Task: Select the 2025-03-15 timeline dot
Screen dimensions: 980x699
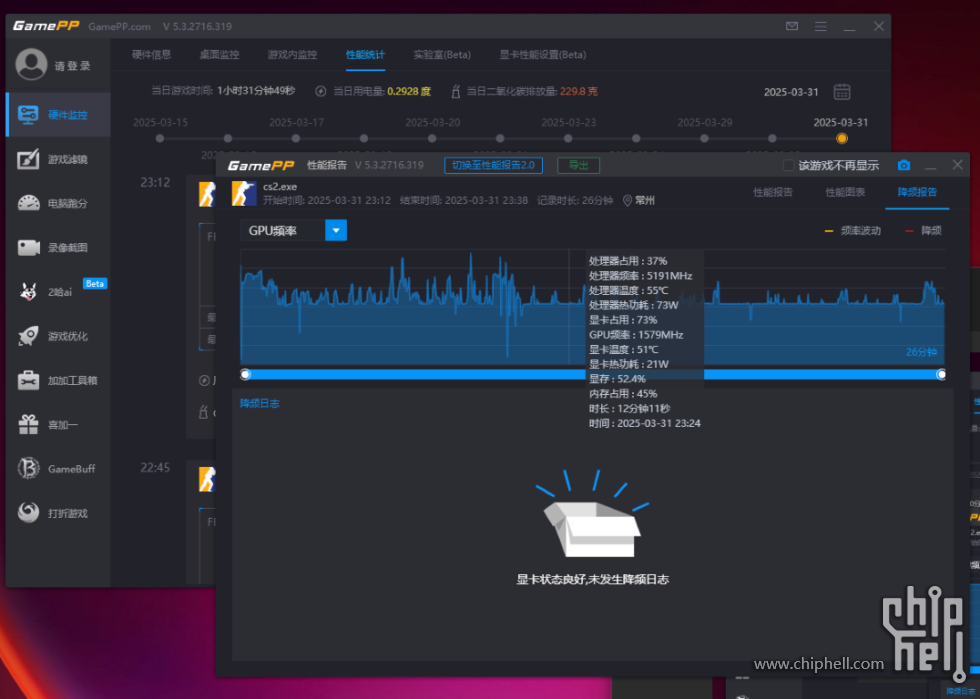Action: [160, 138]
